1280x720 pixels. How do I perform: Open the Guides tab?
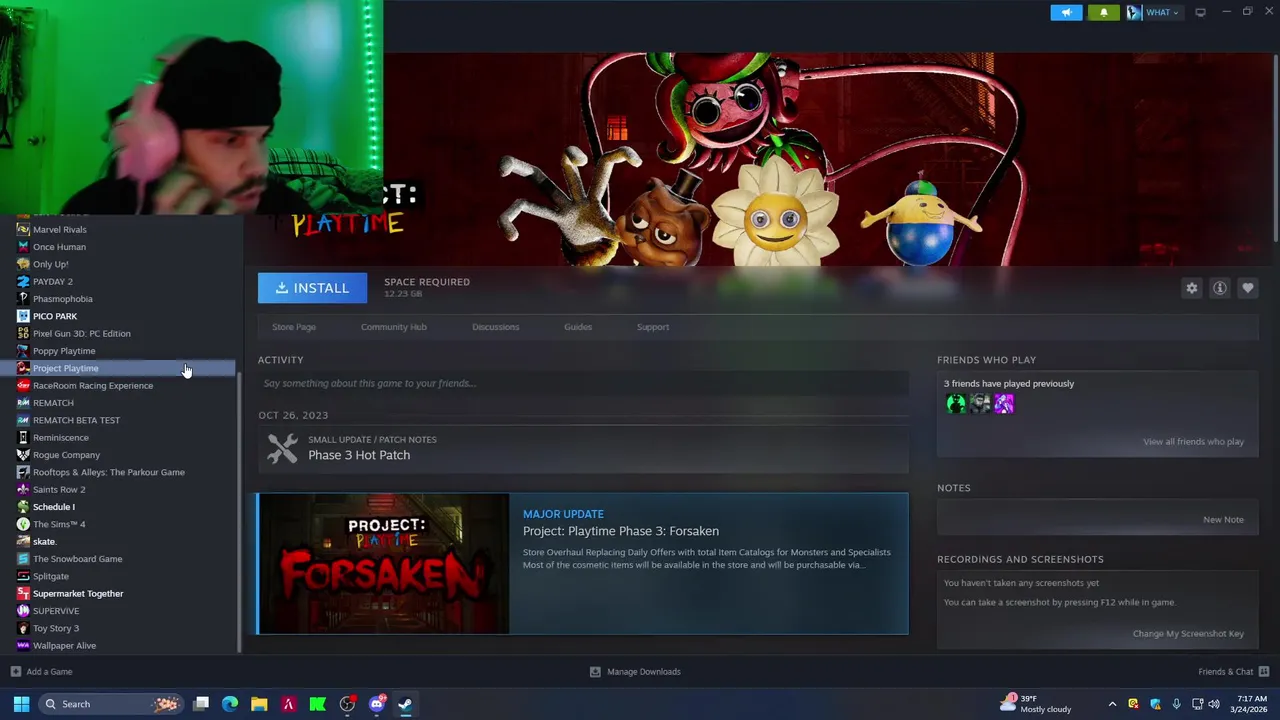point(578,327)
